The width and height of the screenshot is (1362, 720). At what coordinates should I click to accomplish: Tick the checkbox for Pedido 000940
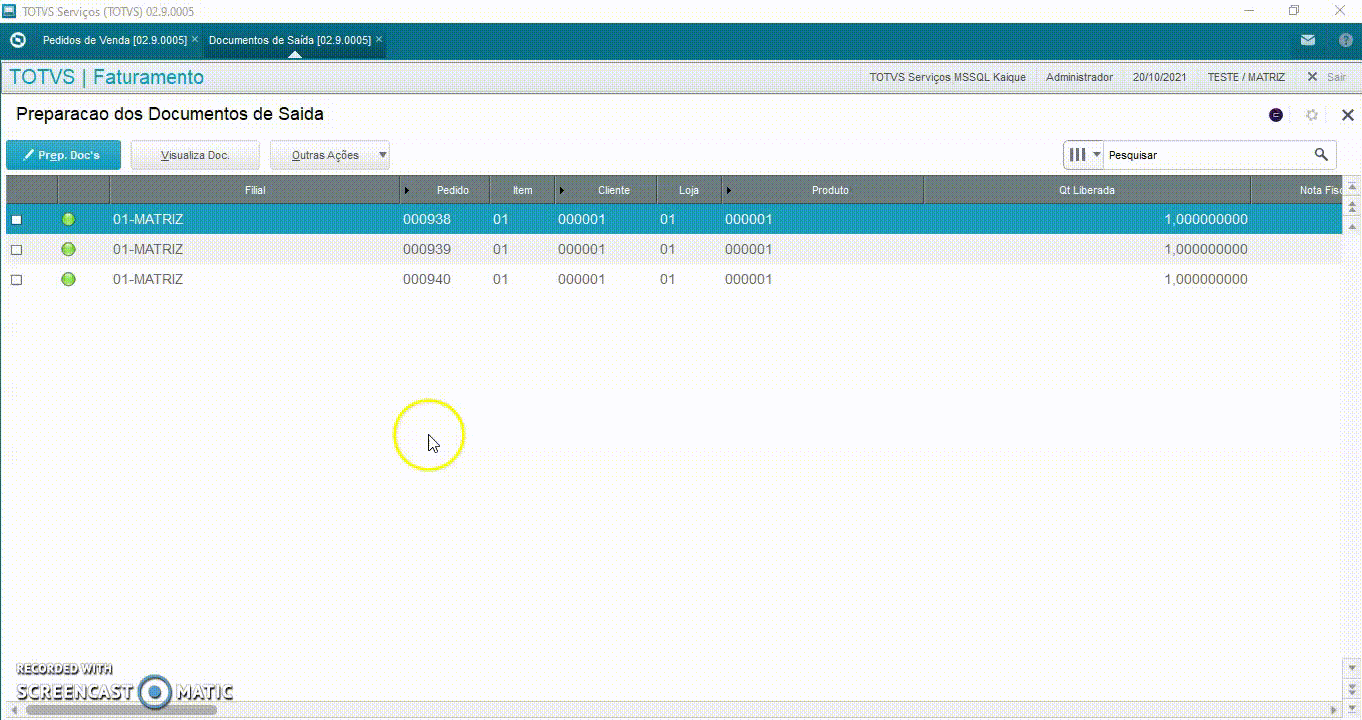click(x=16, y=280)
